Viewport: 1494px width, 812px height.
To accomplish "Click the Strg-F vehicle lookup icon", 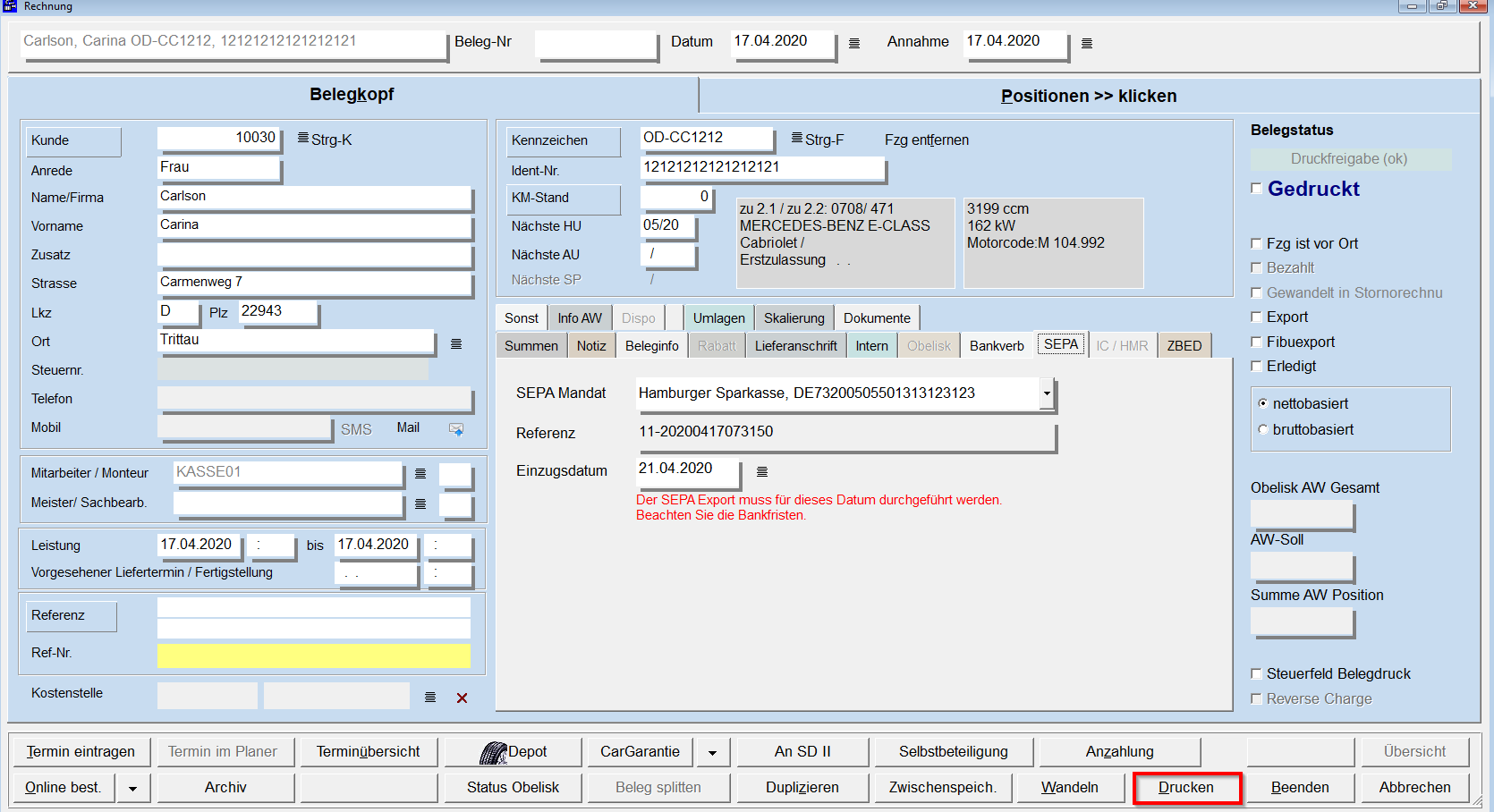I will (x=797, y=139).
